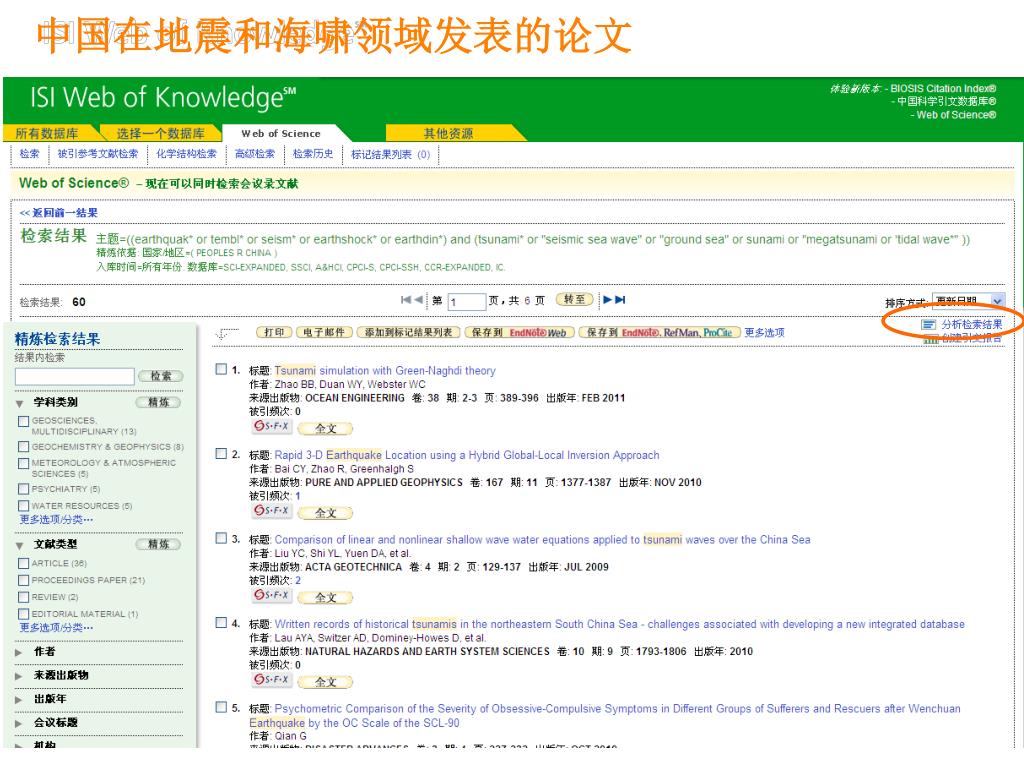
Task: Open the 排序方式 sort dropdown
Action: coord(968,300)
